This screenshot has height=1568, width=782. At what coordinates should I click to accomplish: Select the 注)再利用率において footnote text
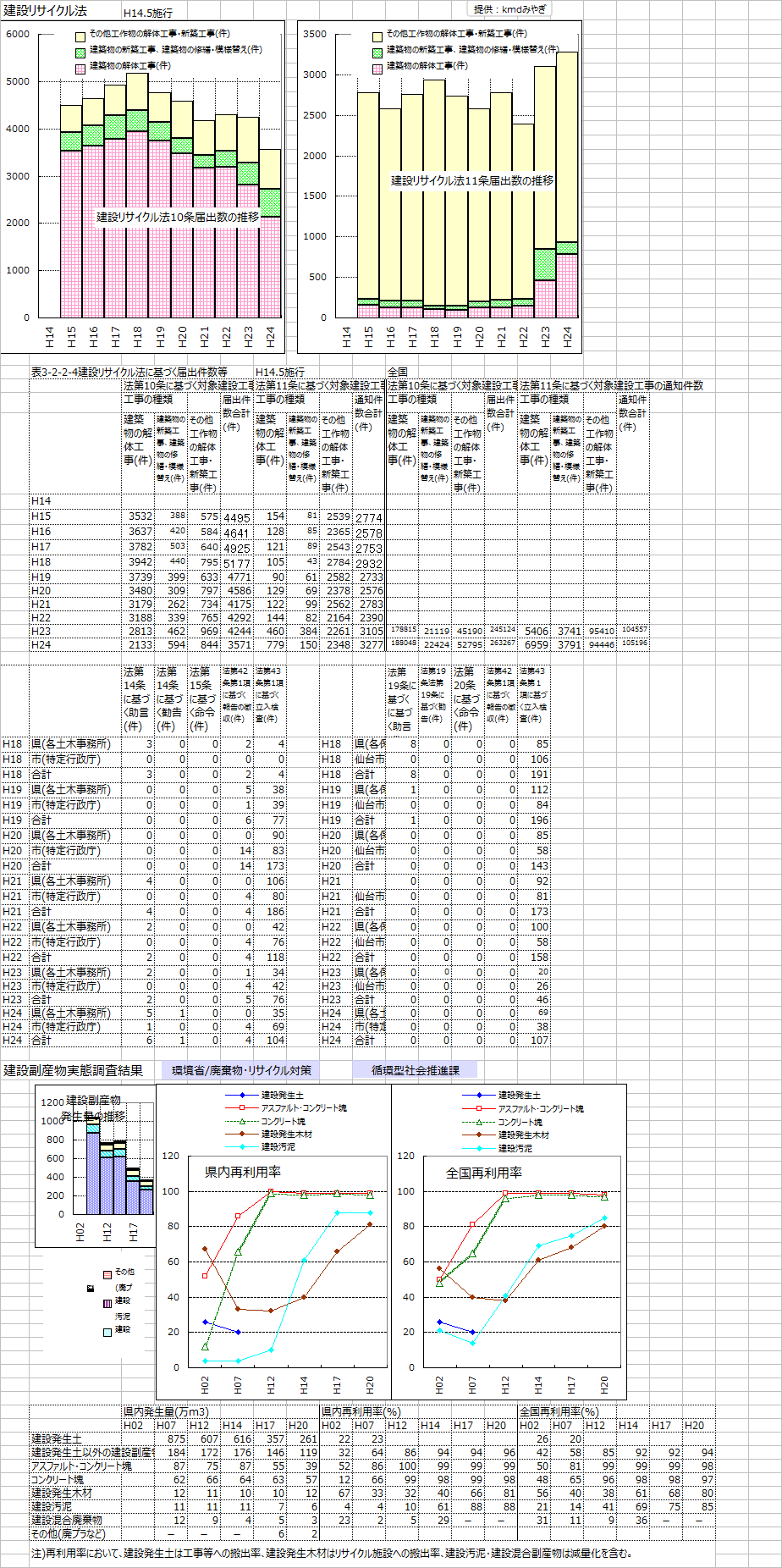coord(332,1553)
